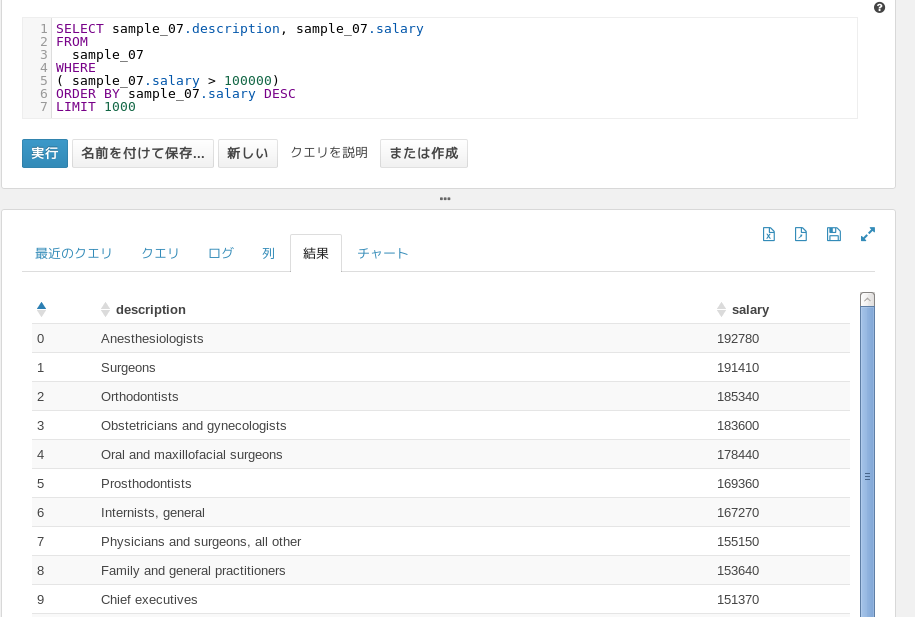Click the 'Surgeons' description cell
Image resolution: width=915 pixels, height=617 pixels.
[x=128, y=368]
